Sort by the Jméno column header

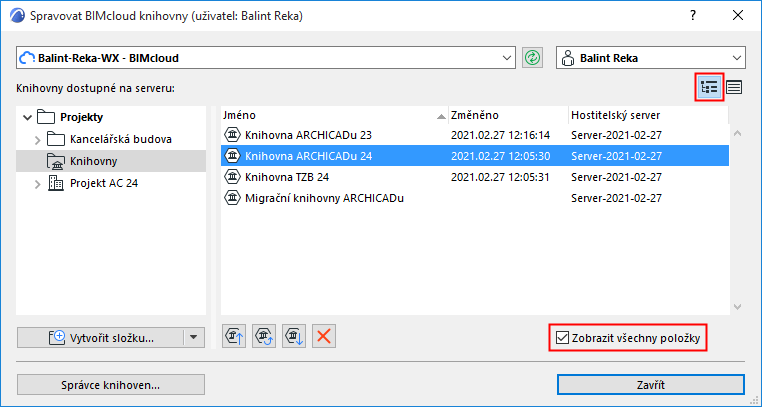(334, 116)
